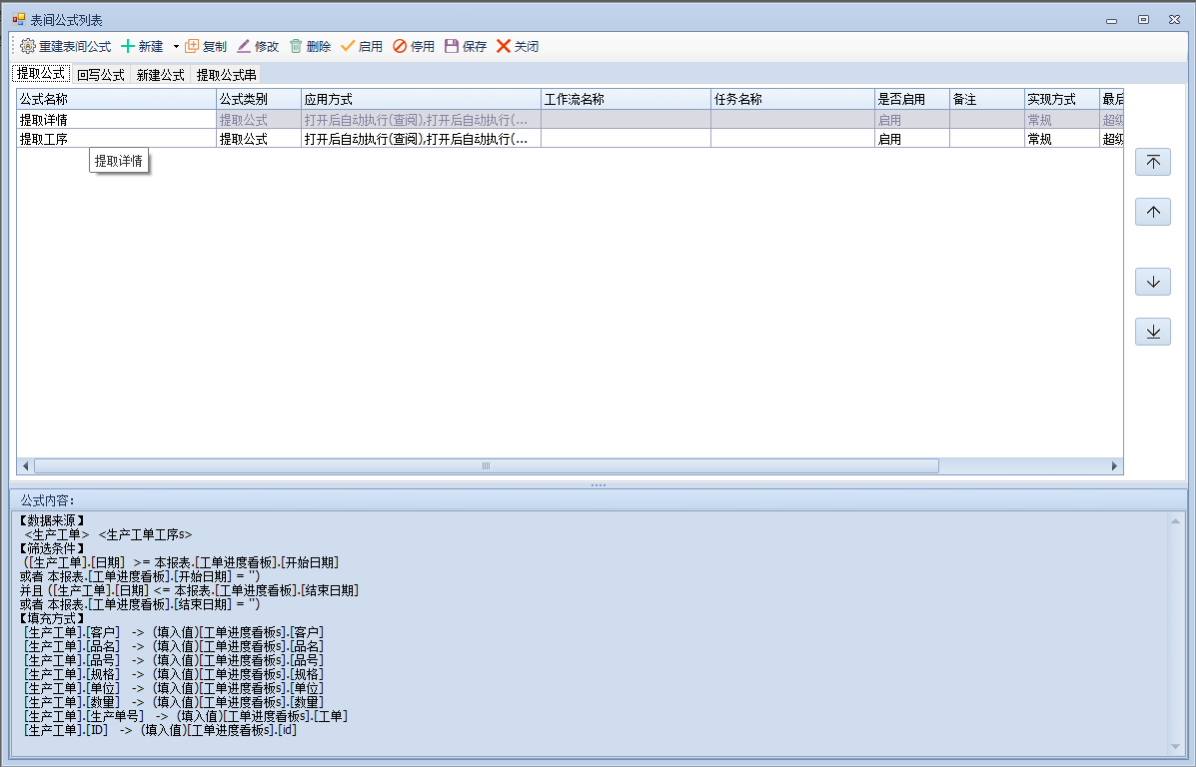
Task: Move row to bottom with the bottom arrow button
Action: pyautogui.click(x=1152, y=332)
